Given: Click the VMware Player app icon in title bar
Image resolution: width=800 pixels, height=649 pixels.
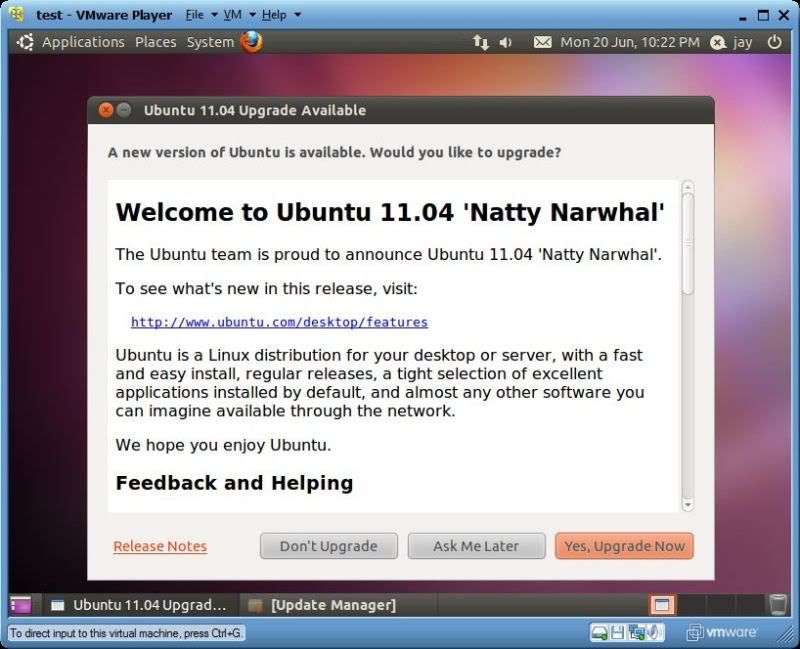Looking at the screenshot, I should (x=17, y=14).
